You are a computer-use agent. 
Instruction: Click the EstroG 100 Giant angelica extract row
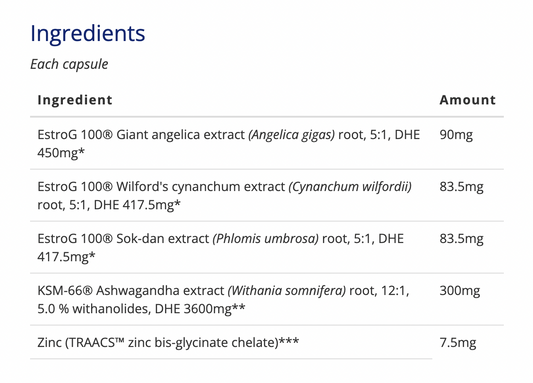click(266, 143)
